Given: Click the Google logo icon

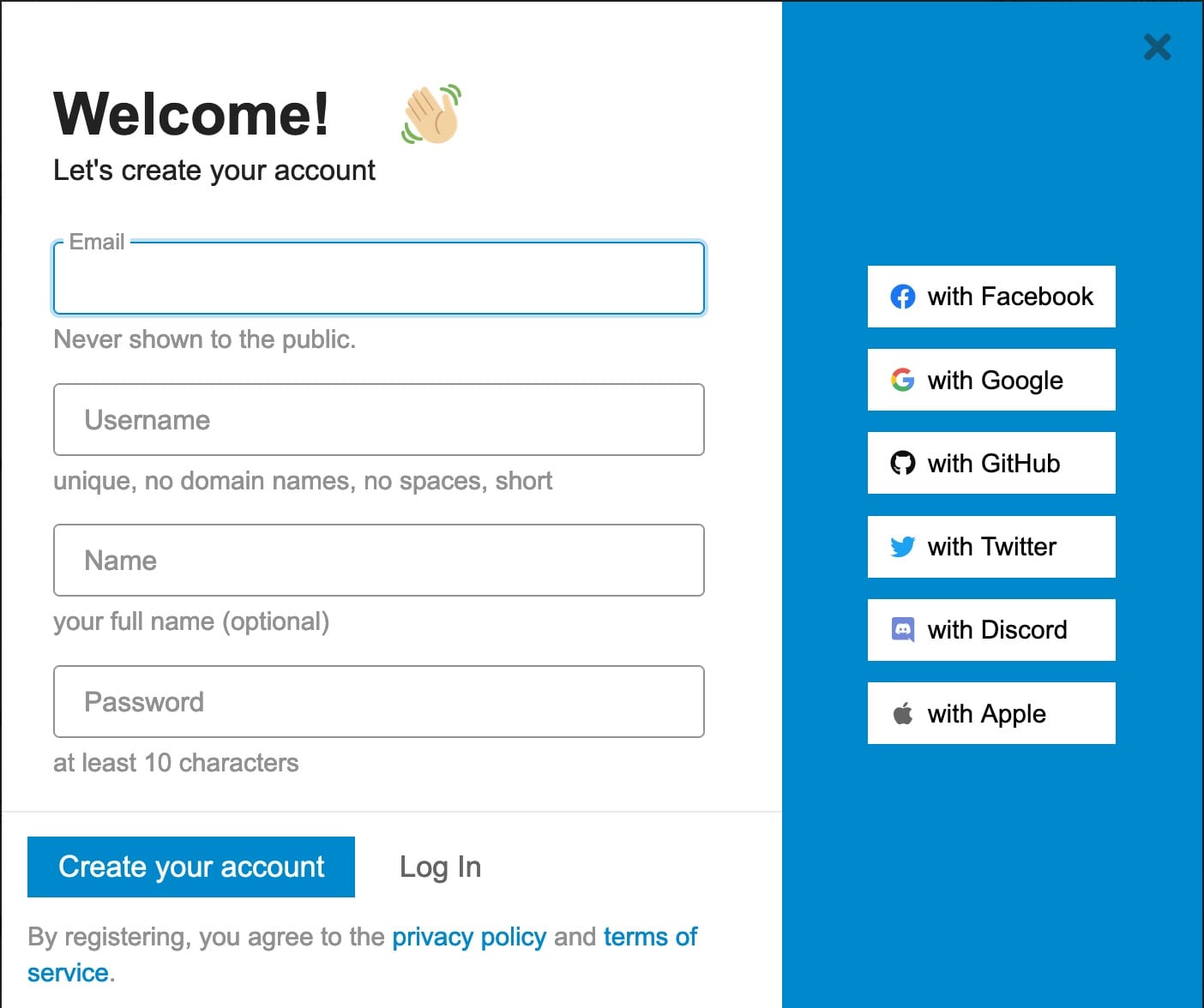Looking at the screenshot, I should click(x=902, y=380).
